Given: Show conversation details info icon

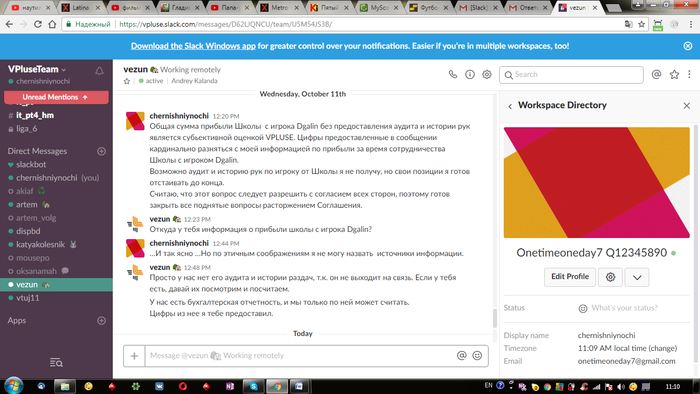Looking at the screenshot, I should (x=470, y=75).
